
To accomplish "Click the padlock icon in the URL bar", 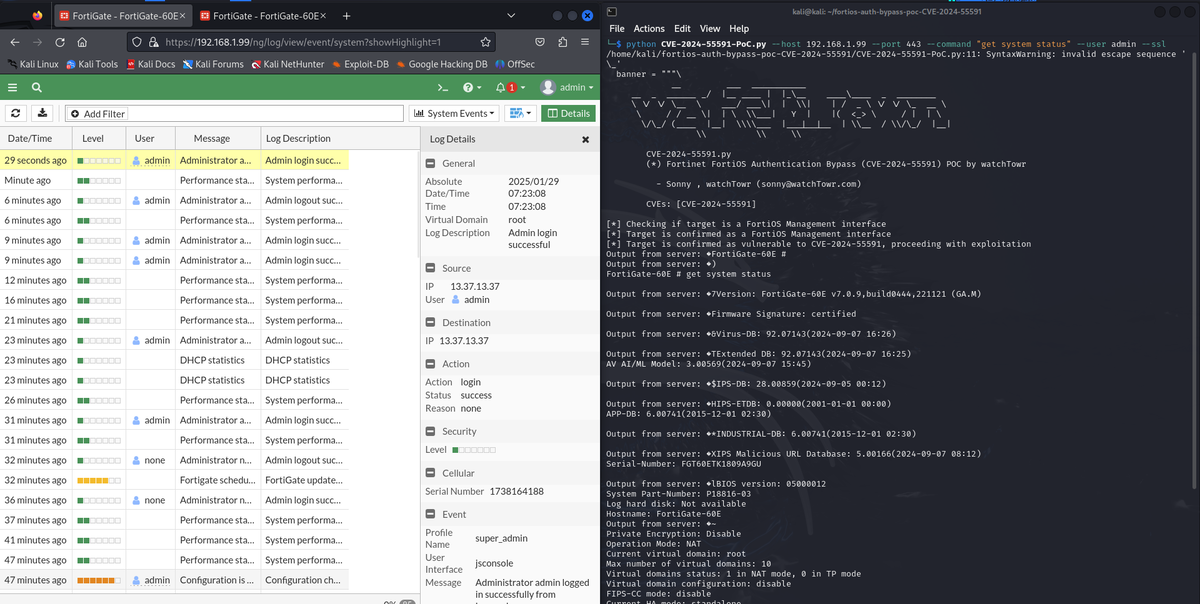I will [x=154, y=42].
